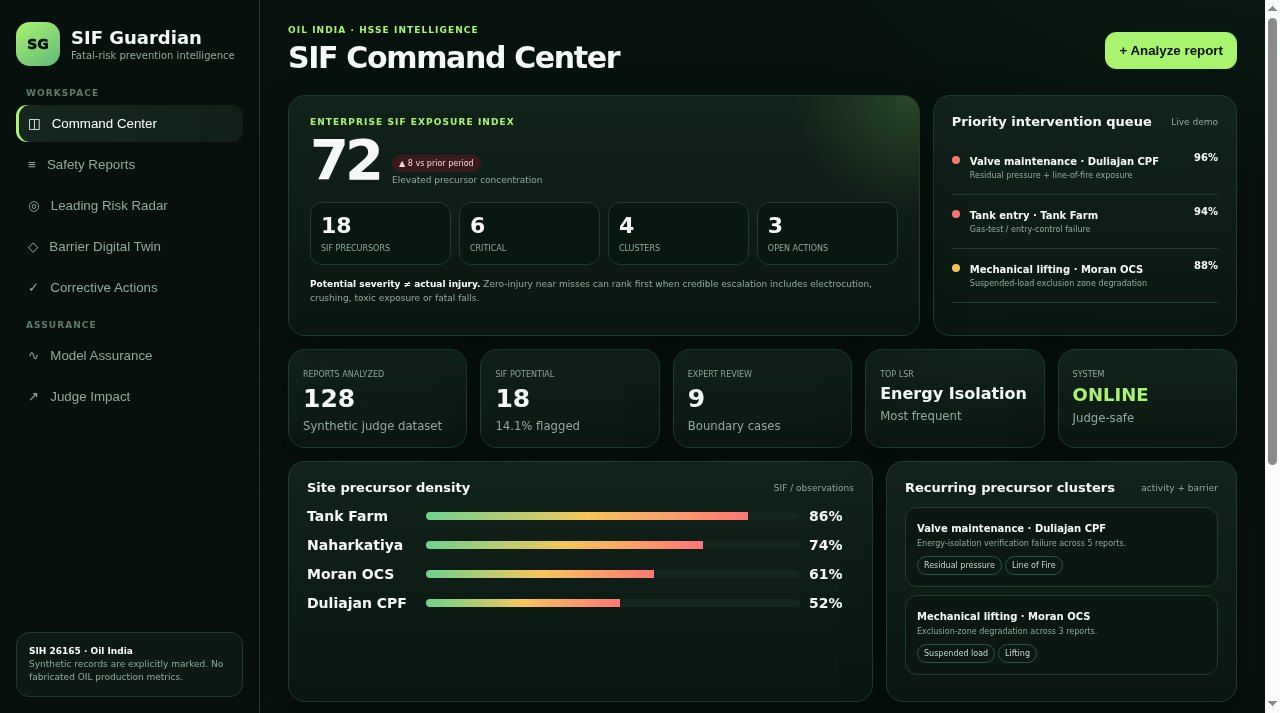Click the Safety Reports list icon
This screenshot has width=1280, height=713.
32,165
